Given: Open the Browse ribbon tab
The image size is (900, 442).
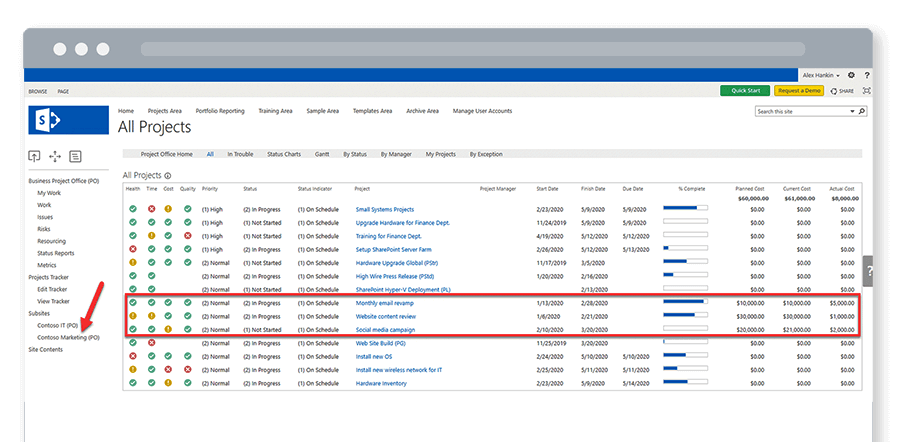Looking at the screenshot, I should click(37, 91).
